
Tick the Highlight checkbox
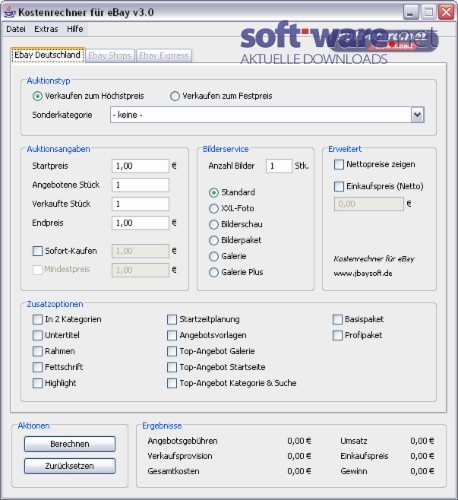38,383
